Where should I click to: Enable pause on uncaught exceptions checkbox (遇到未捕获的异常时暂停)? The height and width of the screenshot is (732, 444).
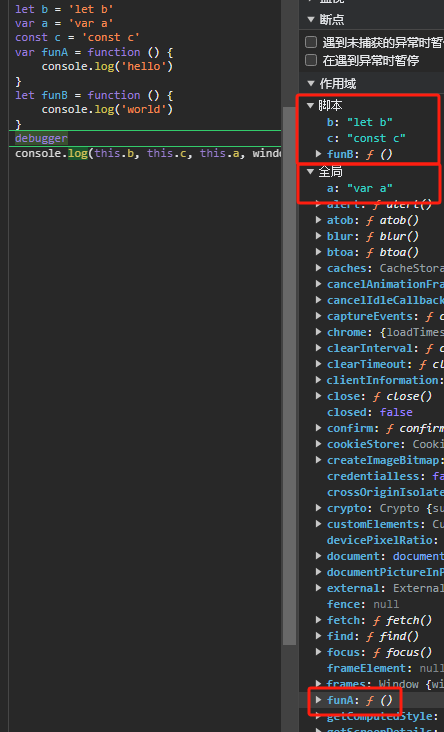point(311,42)
